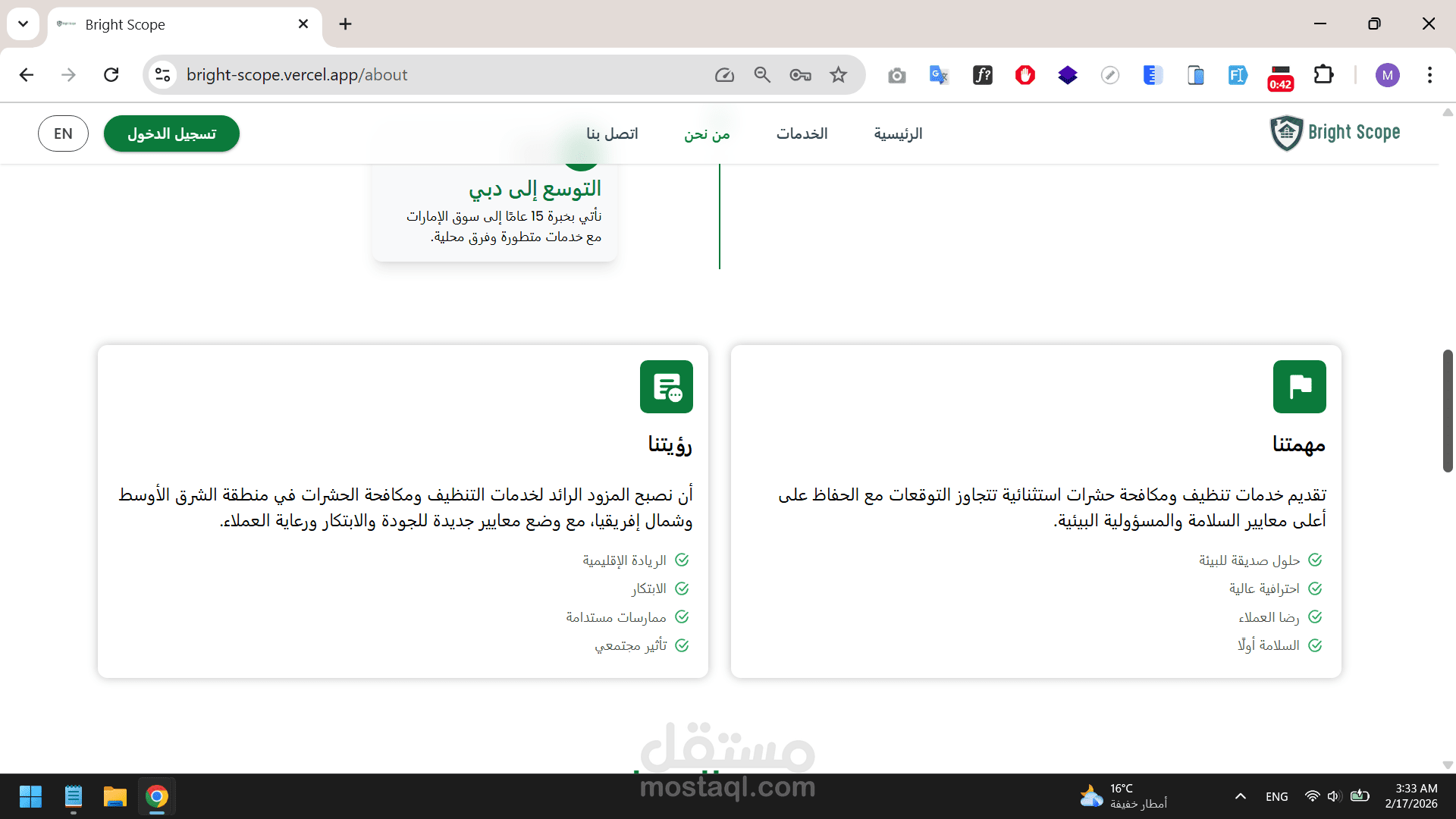Click the screenshot camera extension icon
The width and height of the screenshot is (1456, 819).
[897, 75]
